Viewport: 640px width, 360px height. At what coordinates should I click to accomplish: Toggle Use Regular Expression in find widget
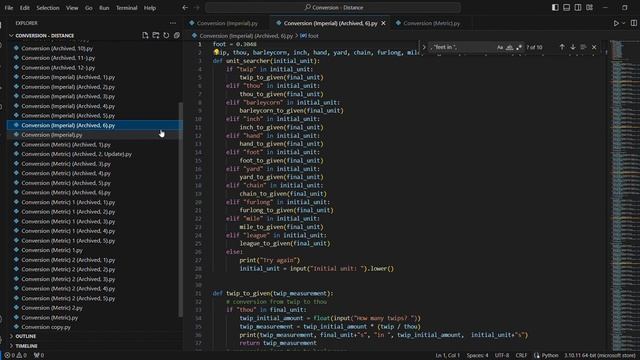tap(519, 47)
